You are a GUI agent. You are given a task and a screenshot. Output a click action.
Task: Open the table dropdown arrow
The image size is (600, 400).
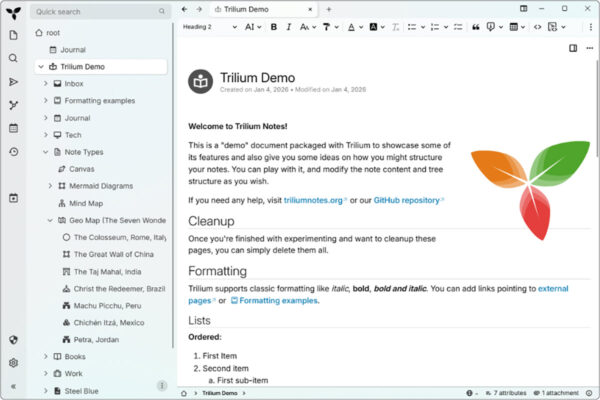[x=523, y=27]
